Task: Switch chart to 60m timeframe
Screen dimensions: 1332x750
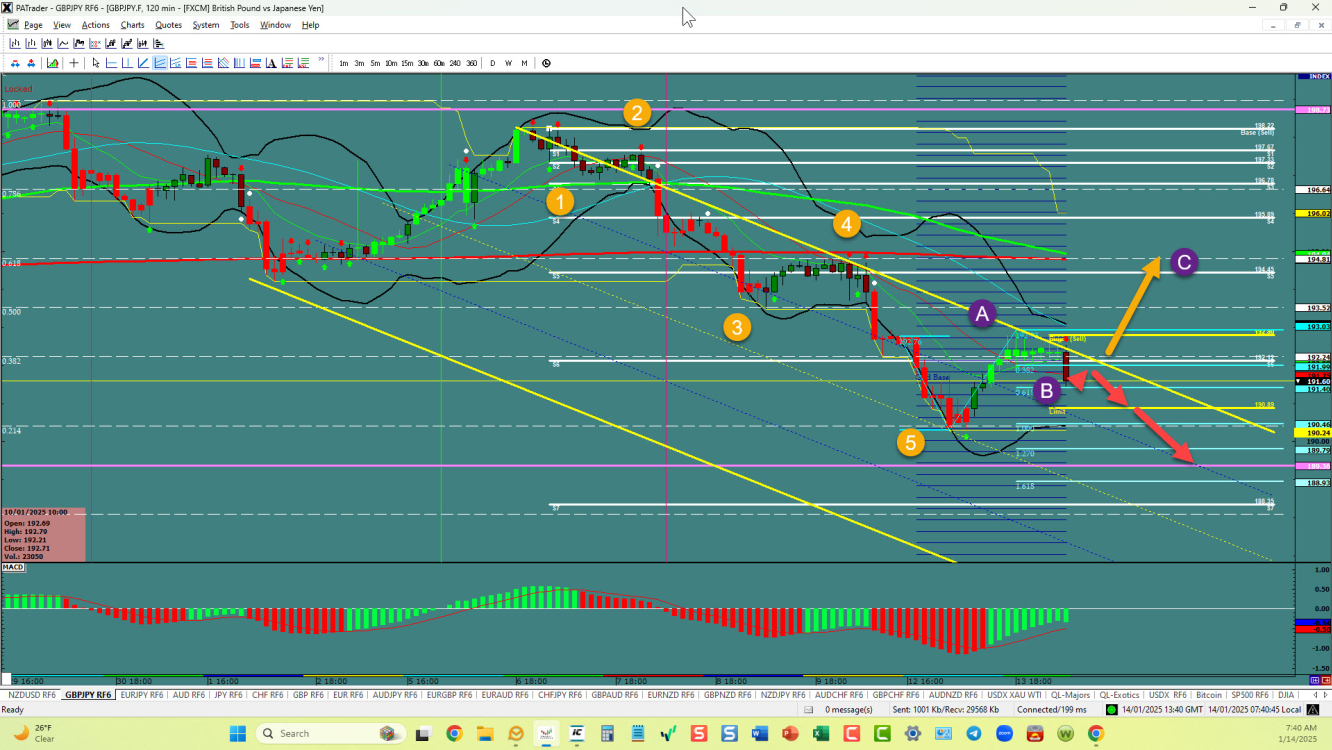Action: click(439, 63)
